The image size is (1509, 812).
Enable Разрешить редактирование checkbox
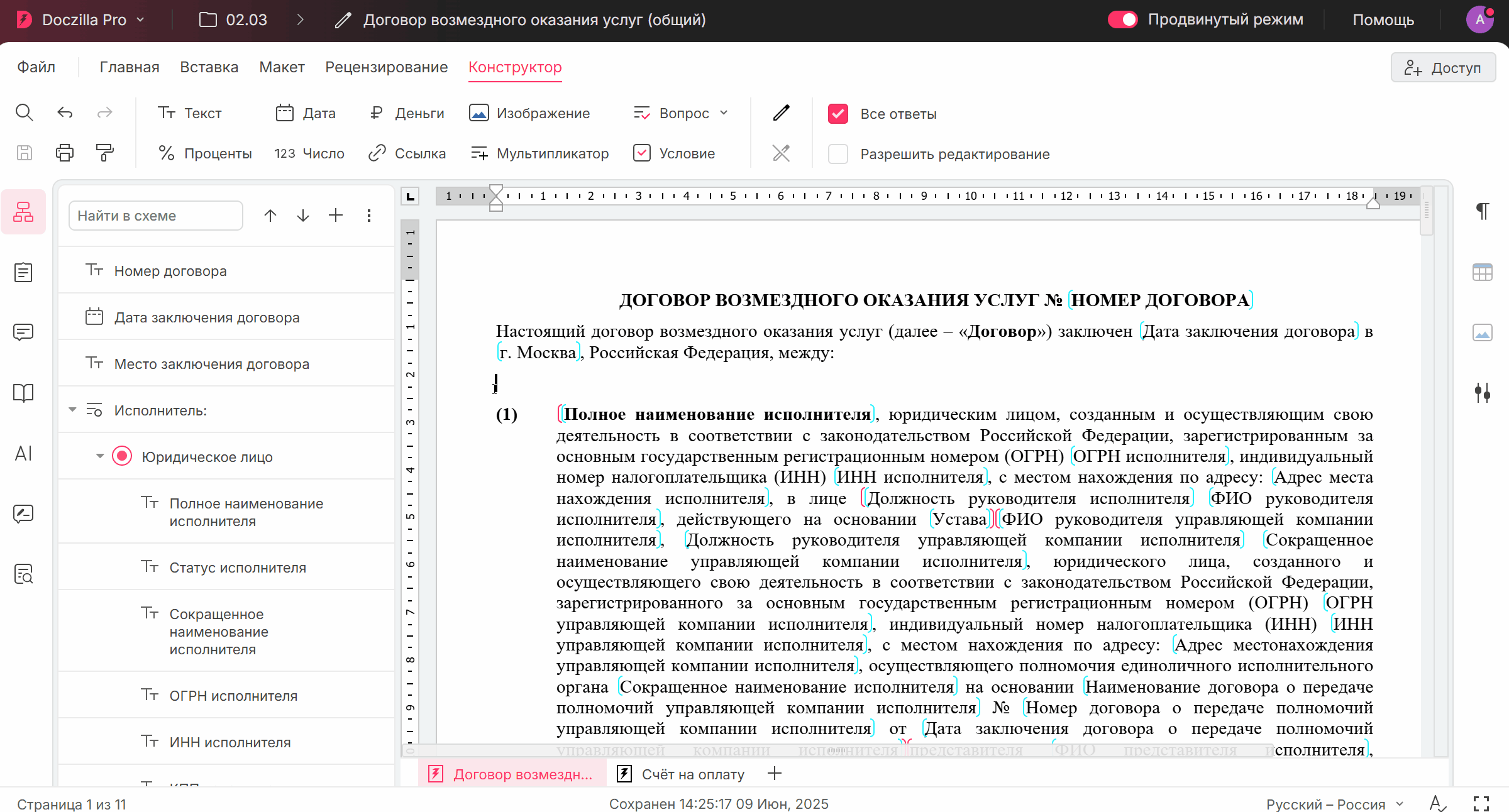point(838,154)
